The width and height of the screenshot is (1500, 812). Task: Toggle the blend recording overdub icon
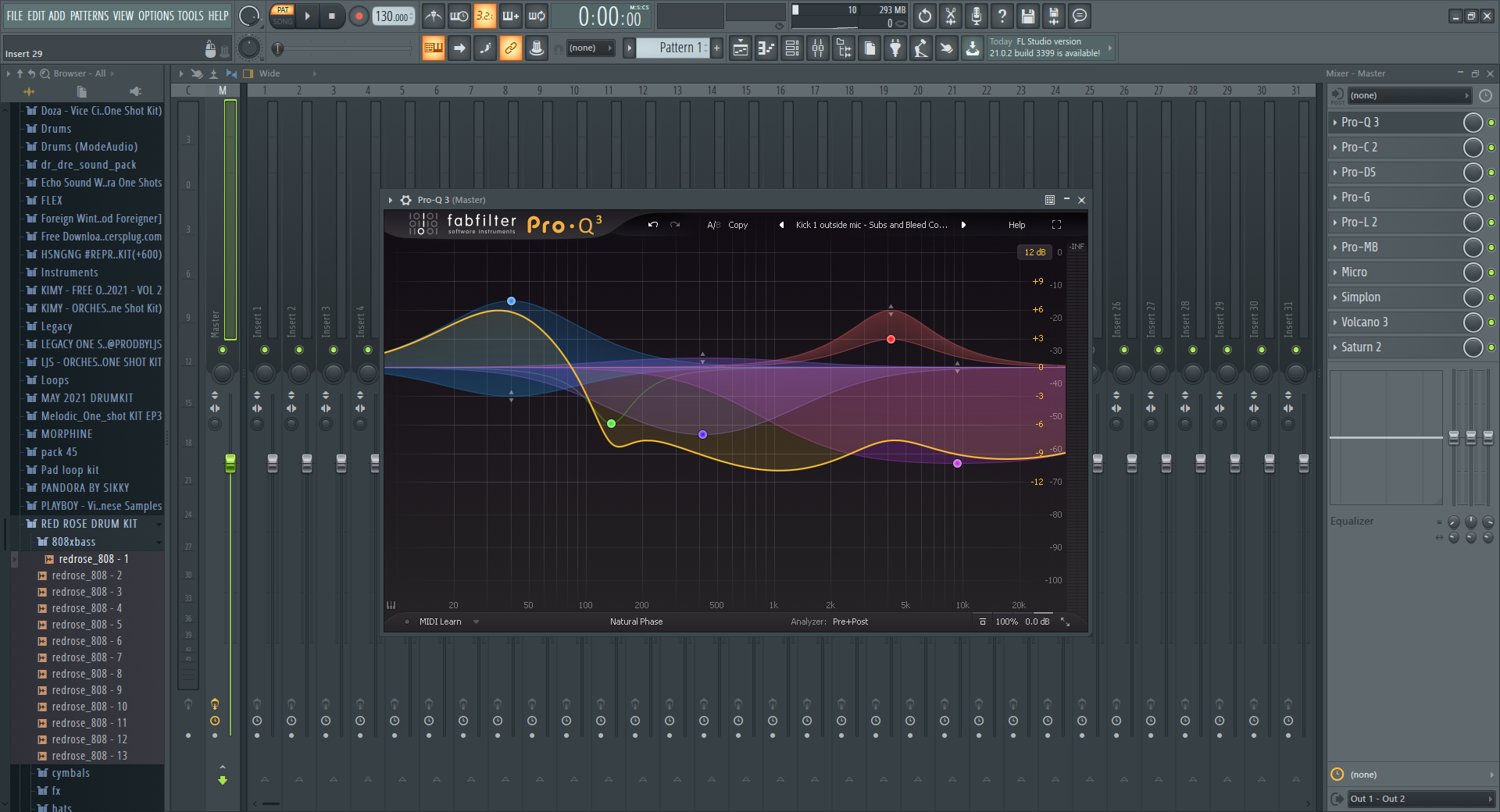(511, 16)
